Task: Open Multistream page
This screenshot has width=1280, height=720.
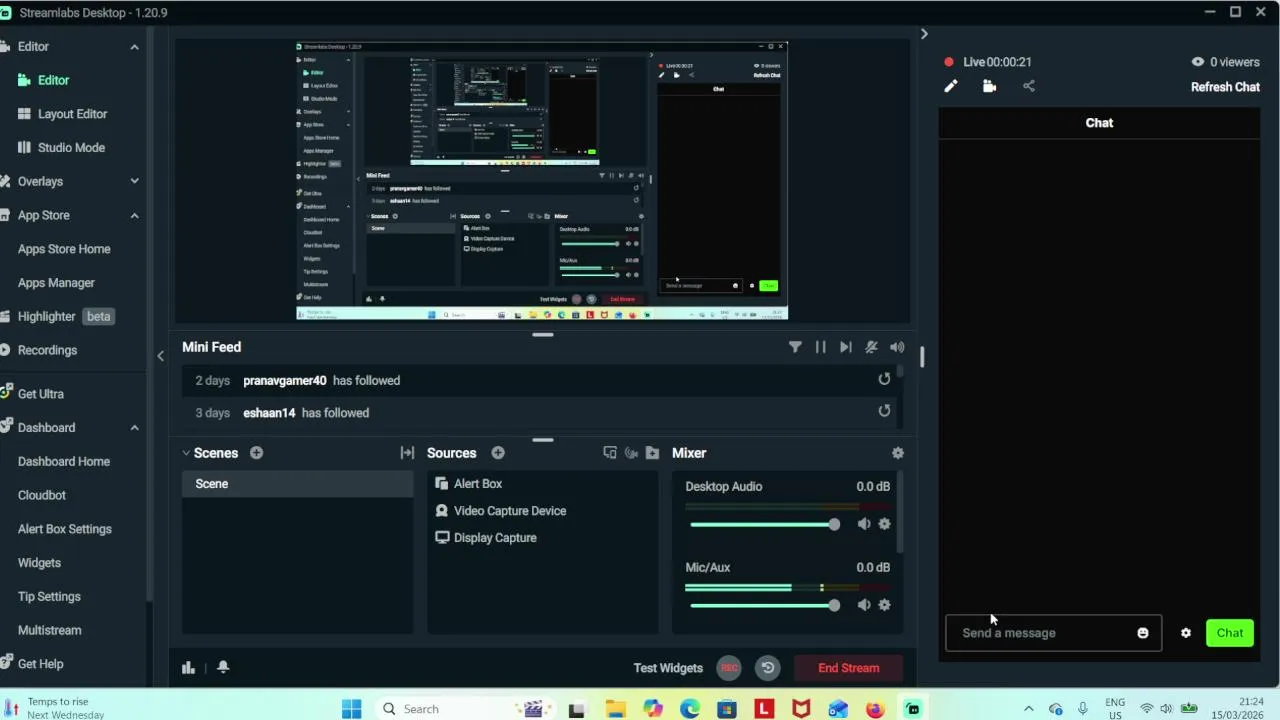Action: (50, 630)
